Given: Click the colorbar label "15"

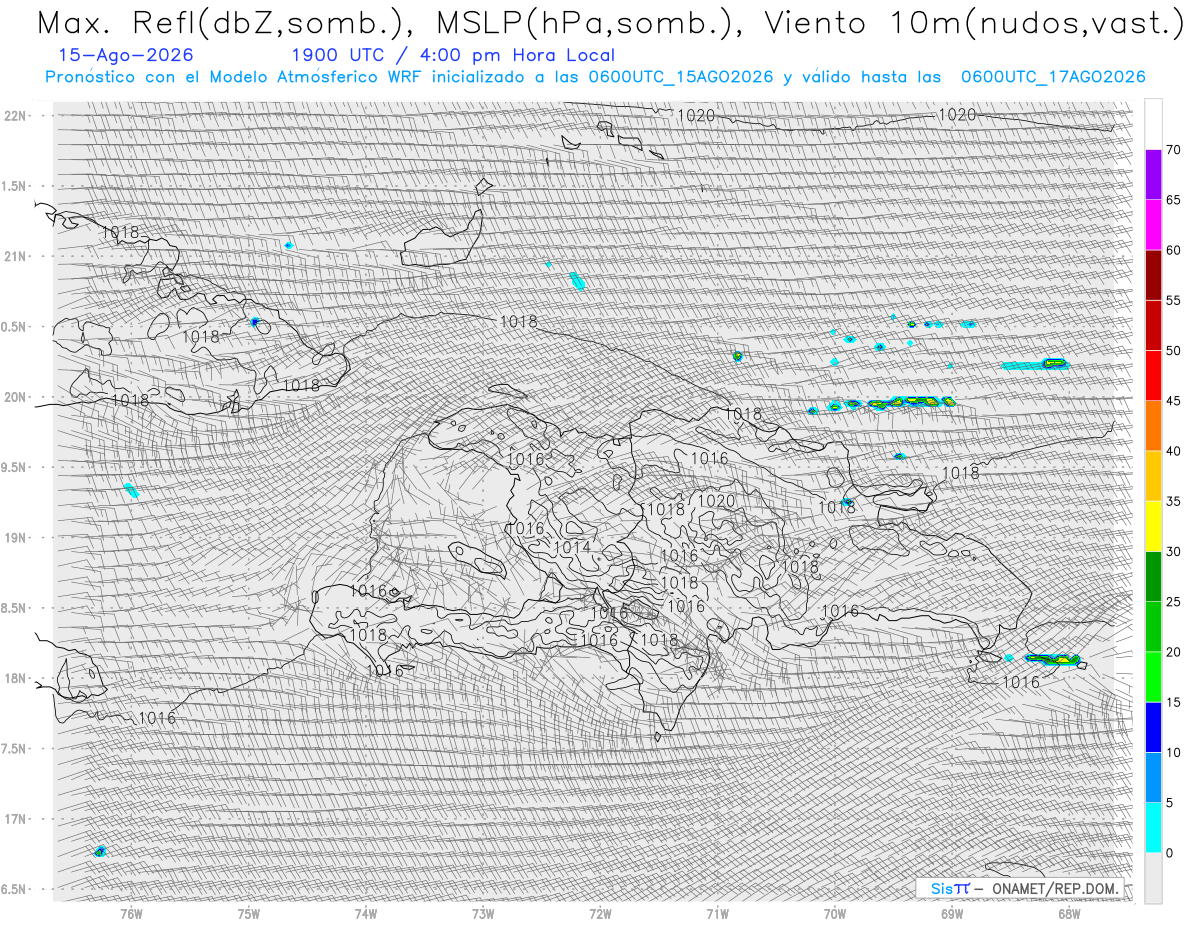Looking at the screenshot, I should point(1173,702).
